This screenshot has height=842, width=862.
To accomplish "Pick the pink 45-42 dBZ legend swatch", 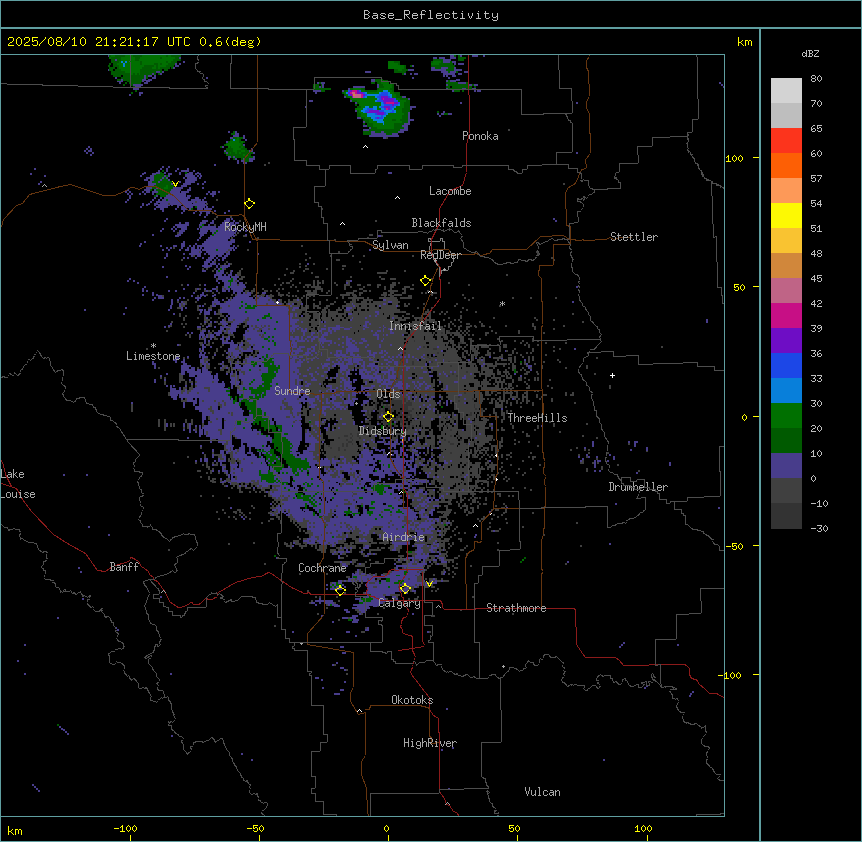I will point(786,291).
